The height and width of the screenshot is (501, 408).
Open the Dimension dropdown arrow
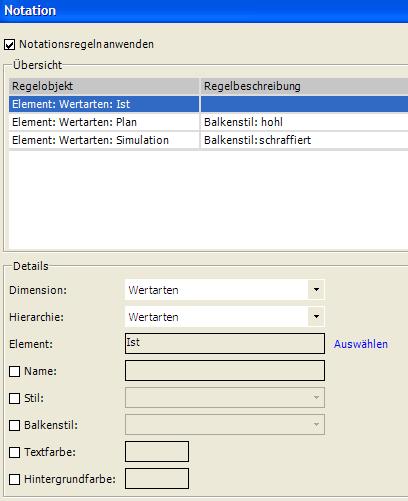point(316,290)
